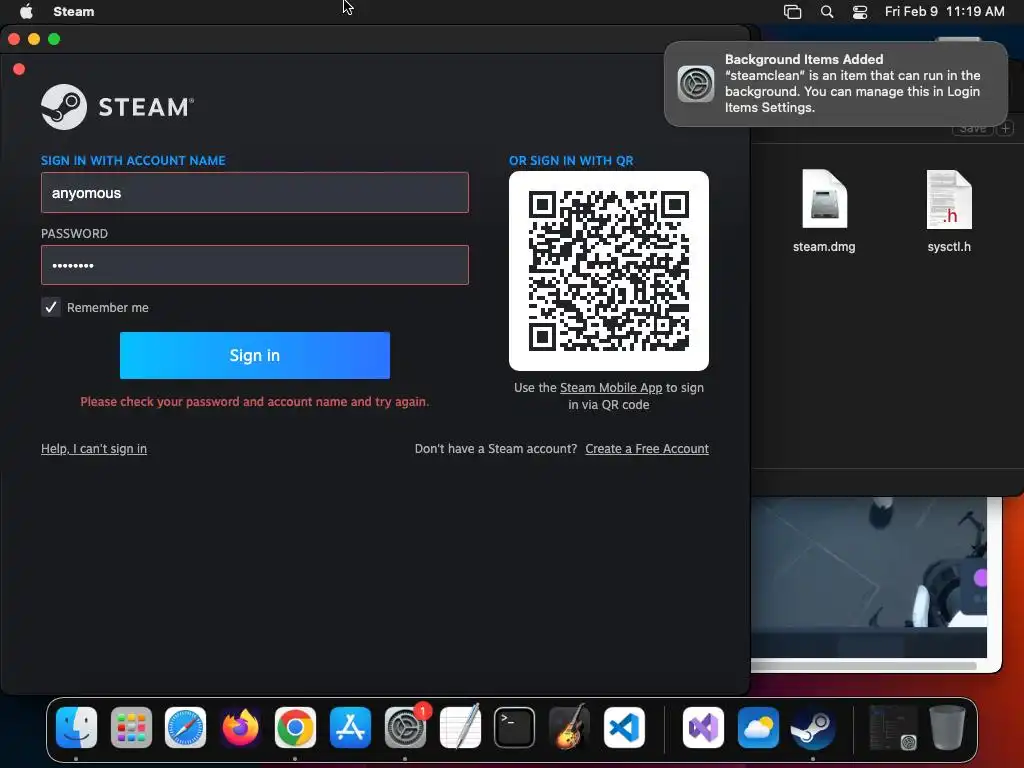Launch Terminal from the dock
The height and width of the screenshot is (768, 1024).
pos(515,727)
